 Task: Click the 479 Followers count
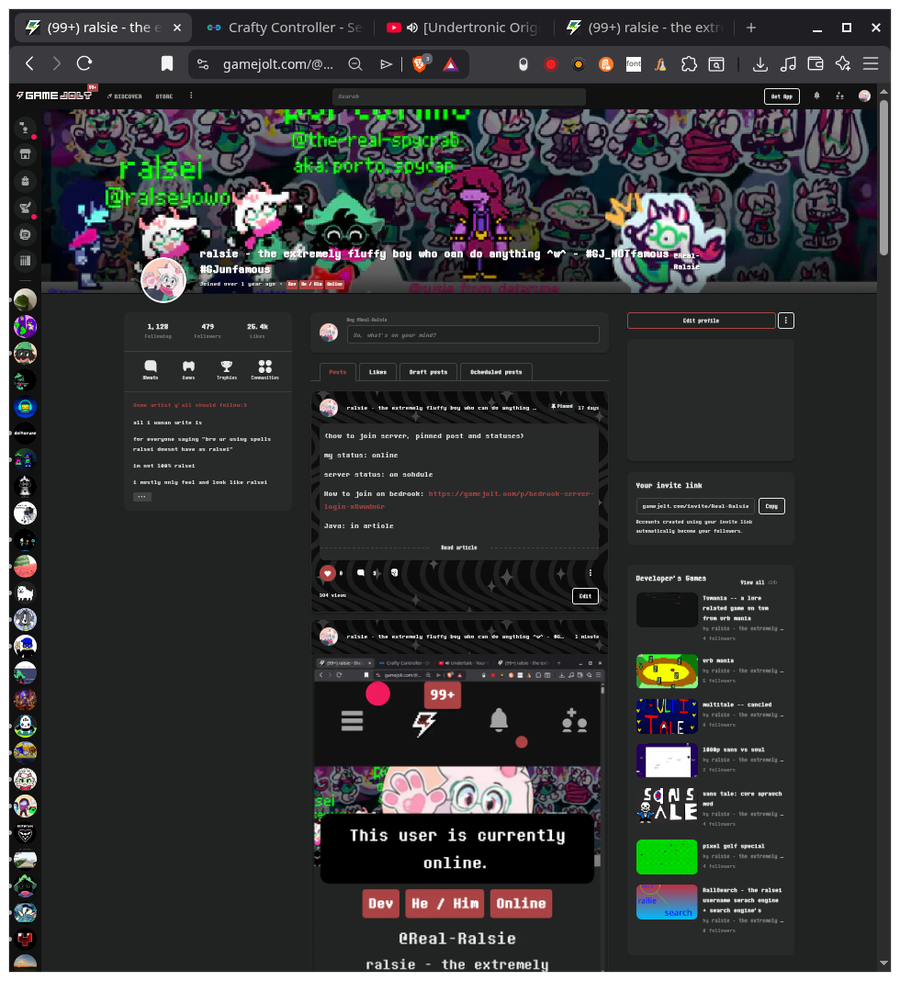click(x=208, y=330)
